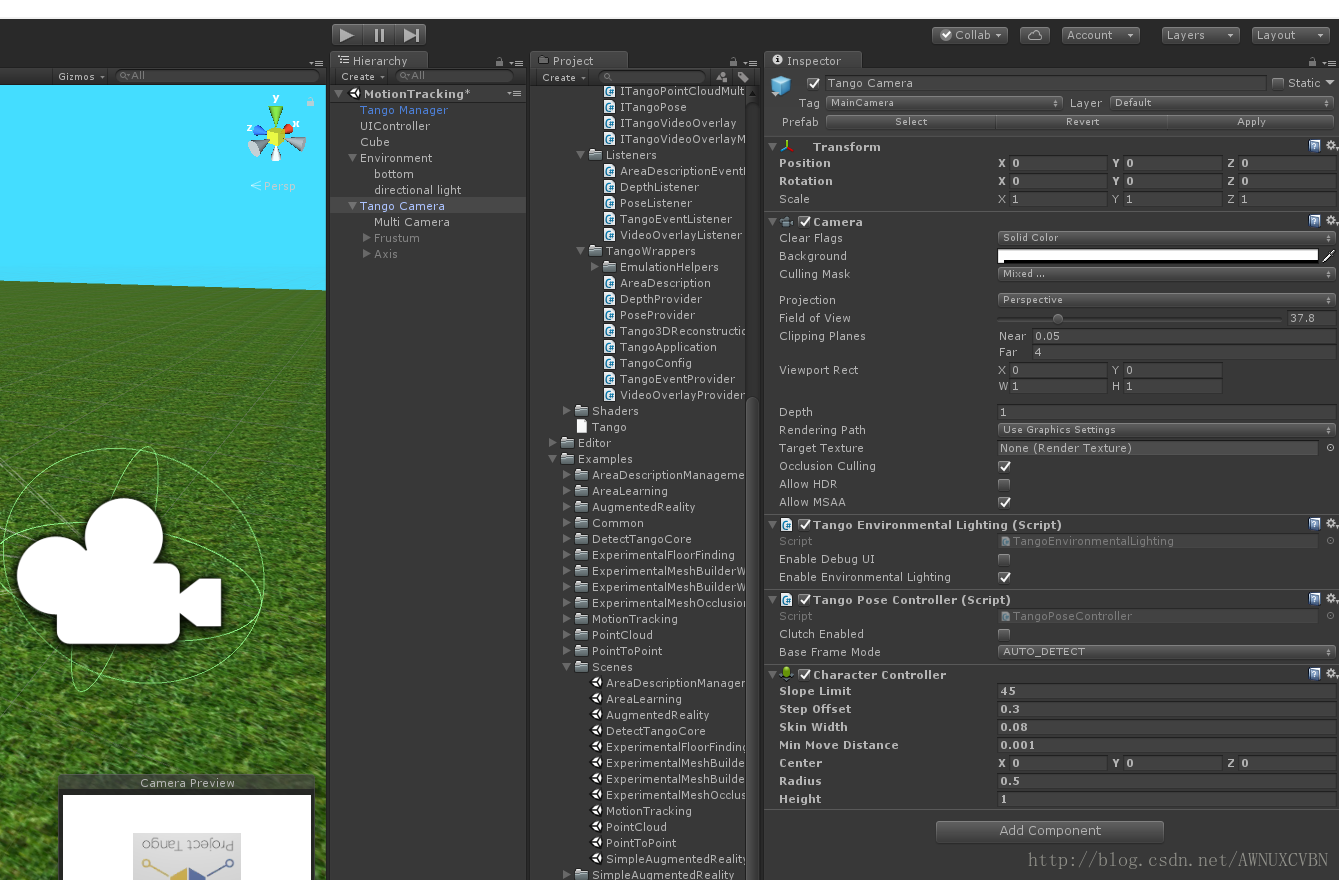Open Projection Perspective dropdown

point(1166,300)
